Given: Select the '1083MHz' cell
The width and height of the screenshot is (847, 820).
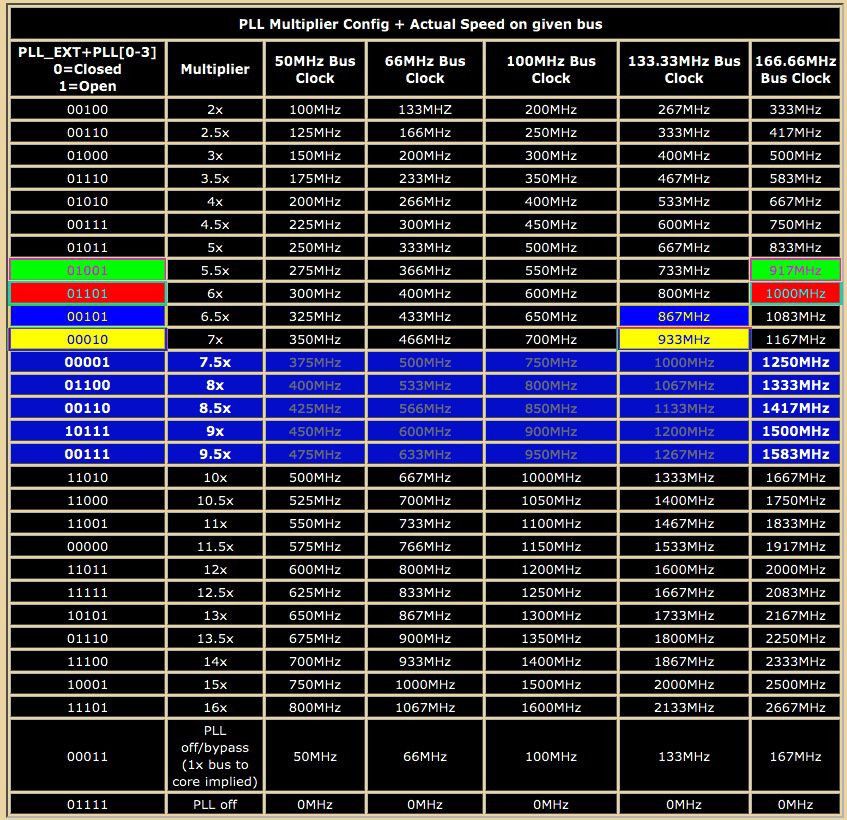Looking at the screenshot, I should click(x=795, y=317).
